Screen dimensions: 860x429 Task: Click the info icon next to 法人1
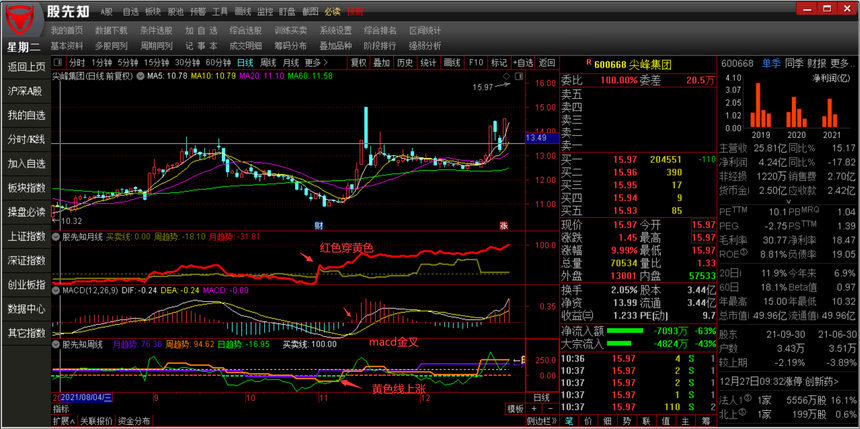(748, 398)
